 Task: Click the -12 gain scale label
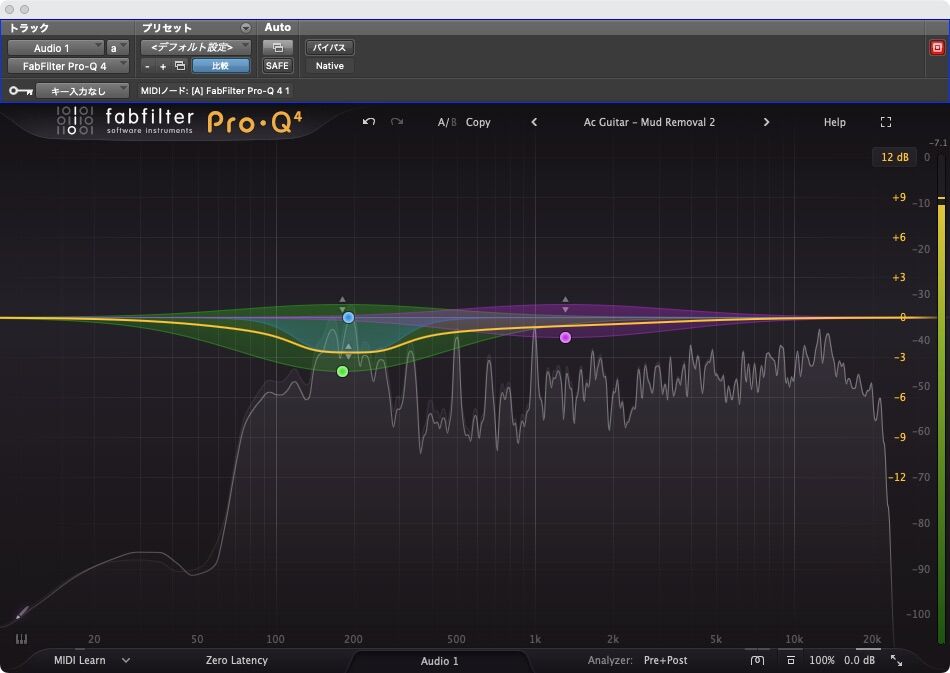[897, 477]
